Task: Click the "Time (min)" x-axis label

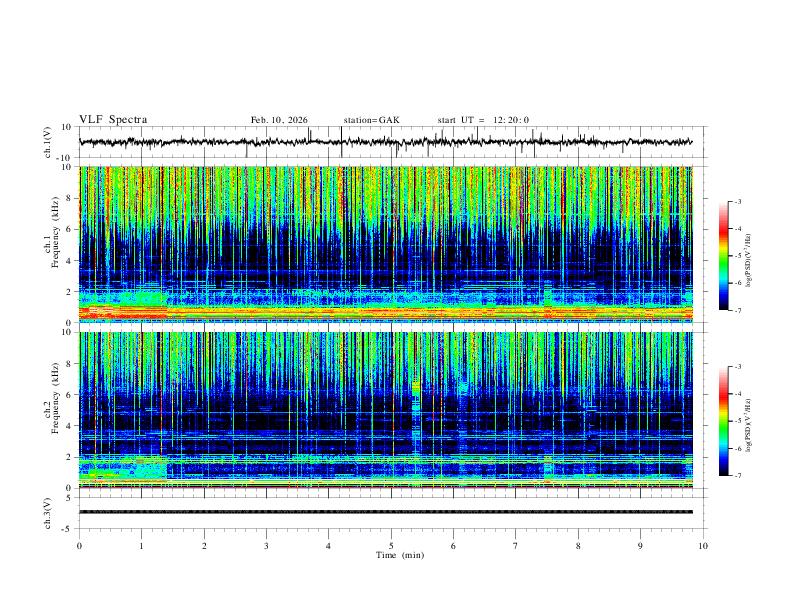Action: pos(400,555)
